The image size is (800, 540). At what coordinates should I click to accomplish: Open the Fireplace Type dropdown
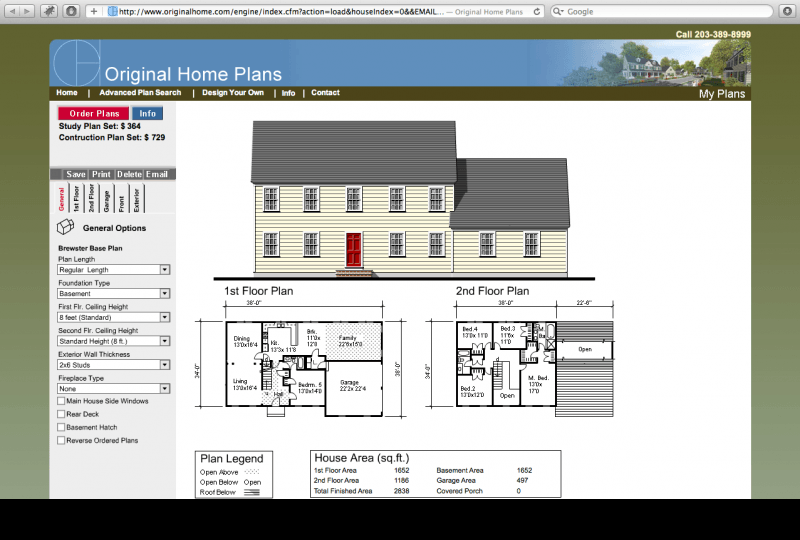coord(114,388)
